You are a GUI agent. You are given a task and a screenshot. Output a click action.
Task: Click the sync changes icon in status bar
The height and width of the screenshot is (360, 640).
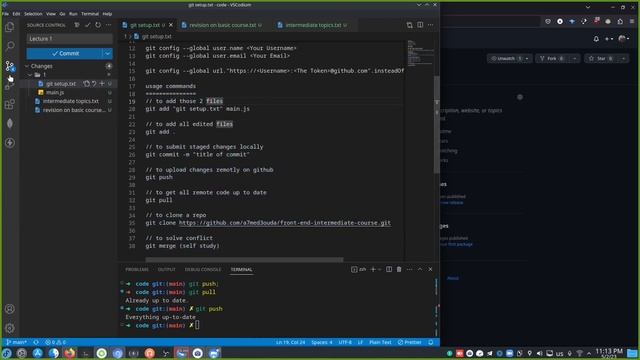pos(36,342)
